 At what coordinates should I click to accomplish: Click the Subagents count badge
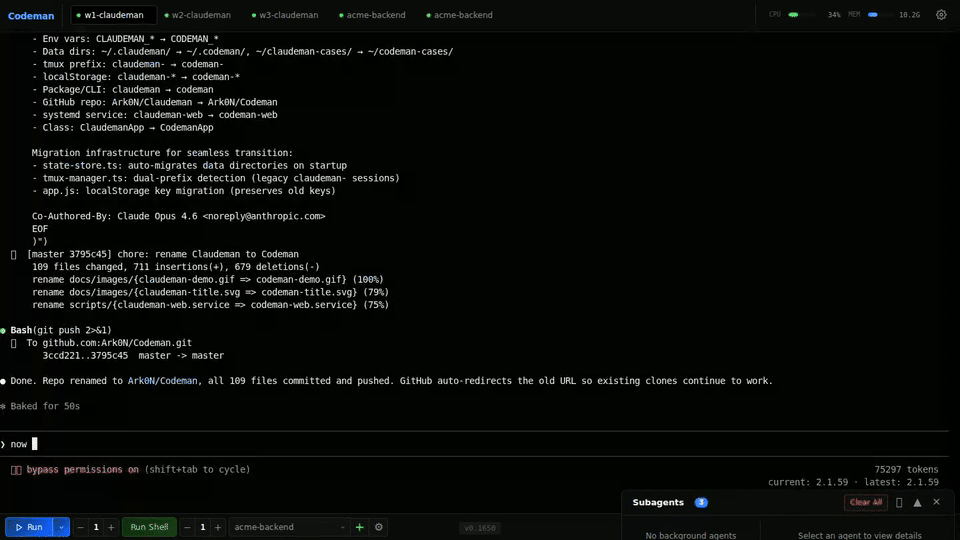click(701, 503)
